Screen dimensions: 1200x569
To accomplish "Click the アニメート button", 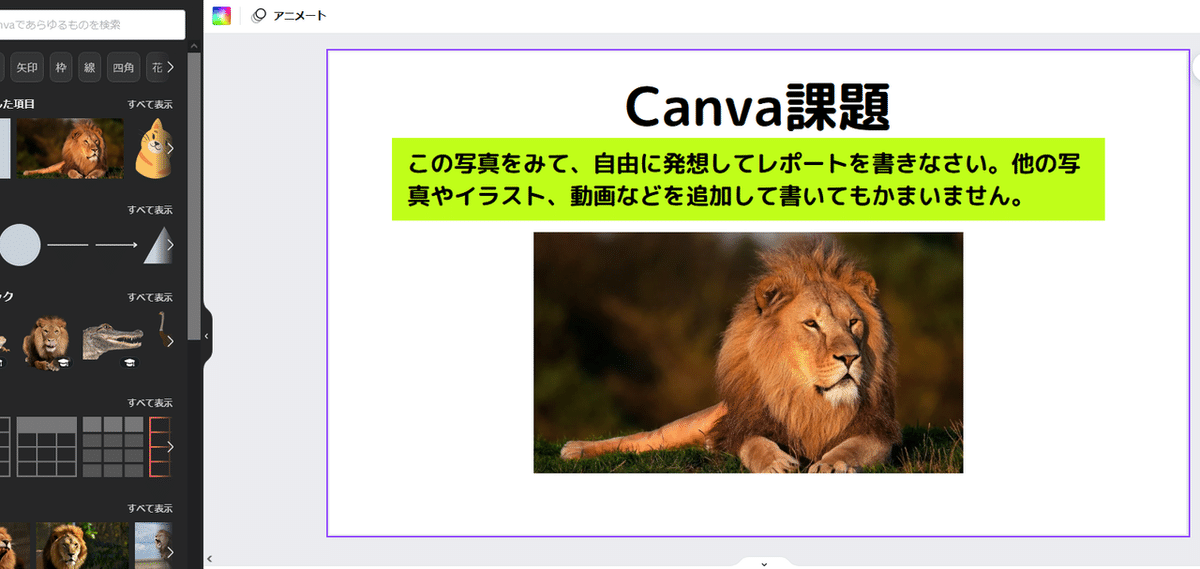I will point(289,15).
